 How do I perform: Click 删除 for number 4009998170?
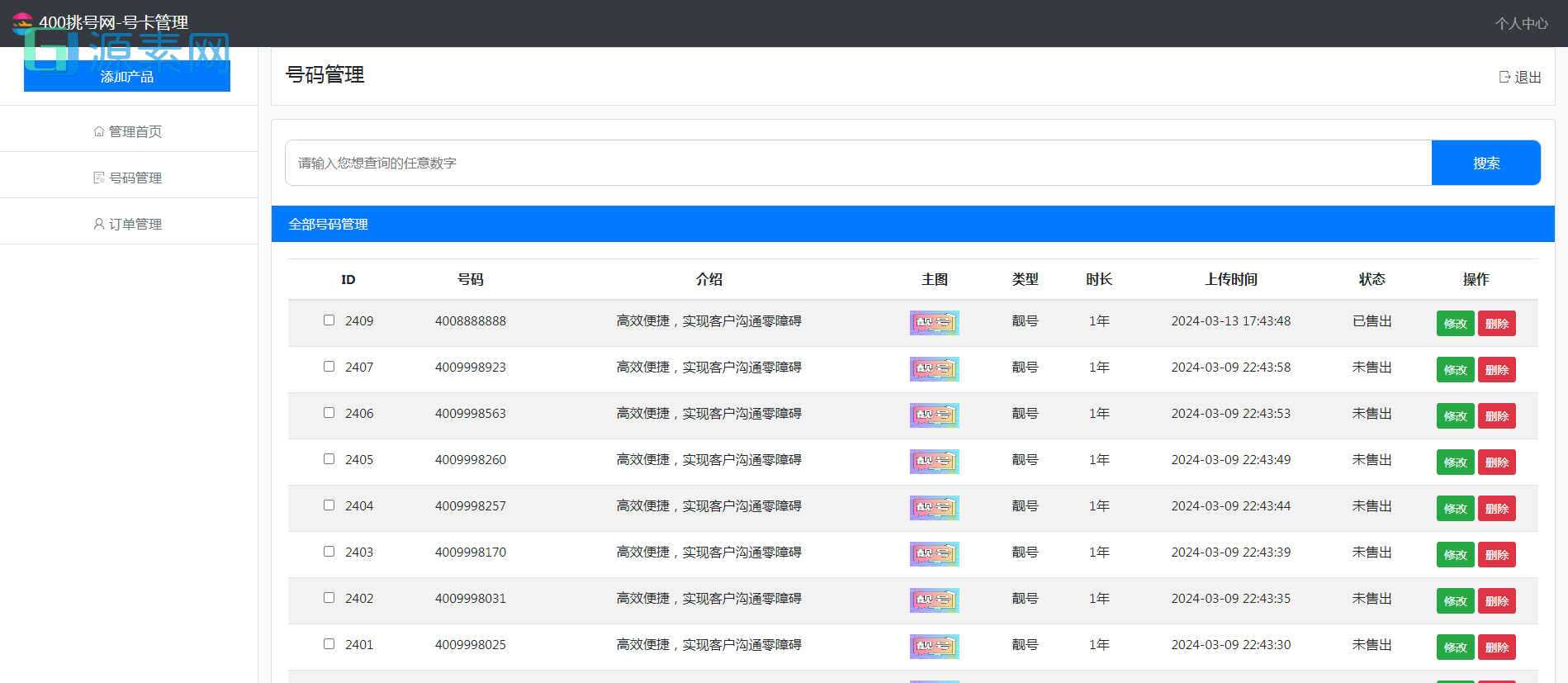1497,554
